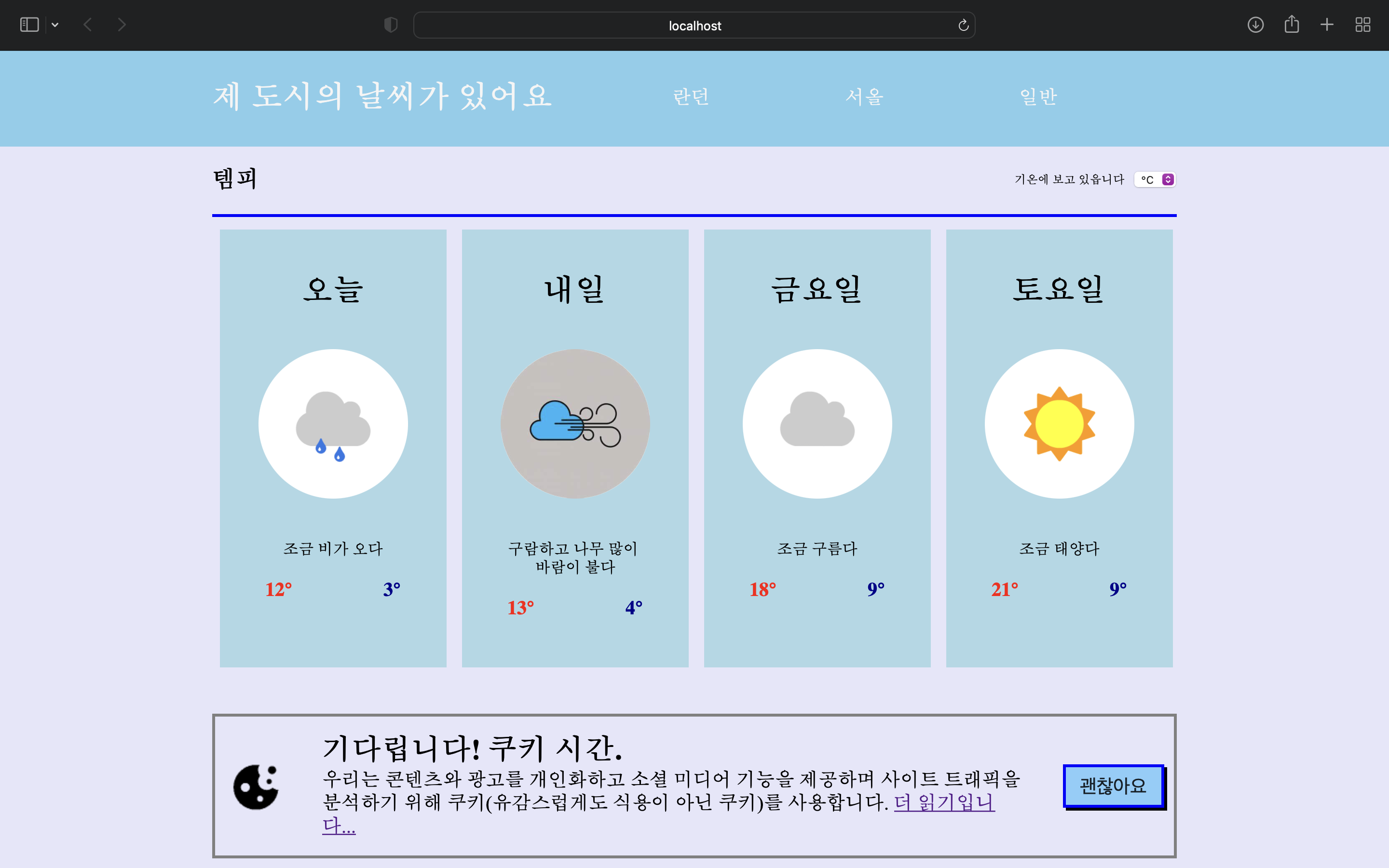Open the sidebar tab group dropdown chevron

click(55, 25)
